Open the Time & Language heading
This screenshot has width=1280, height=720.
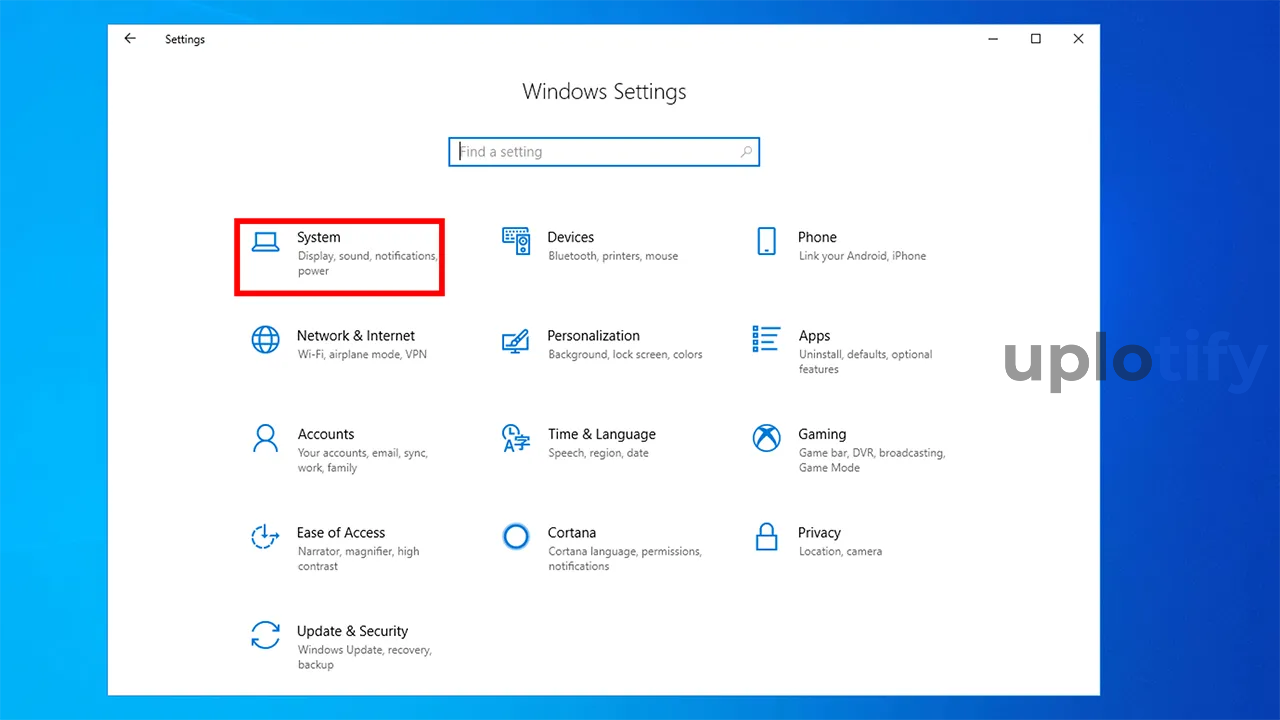pos(602,434)
